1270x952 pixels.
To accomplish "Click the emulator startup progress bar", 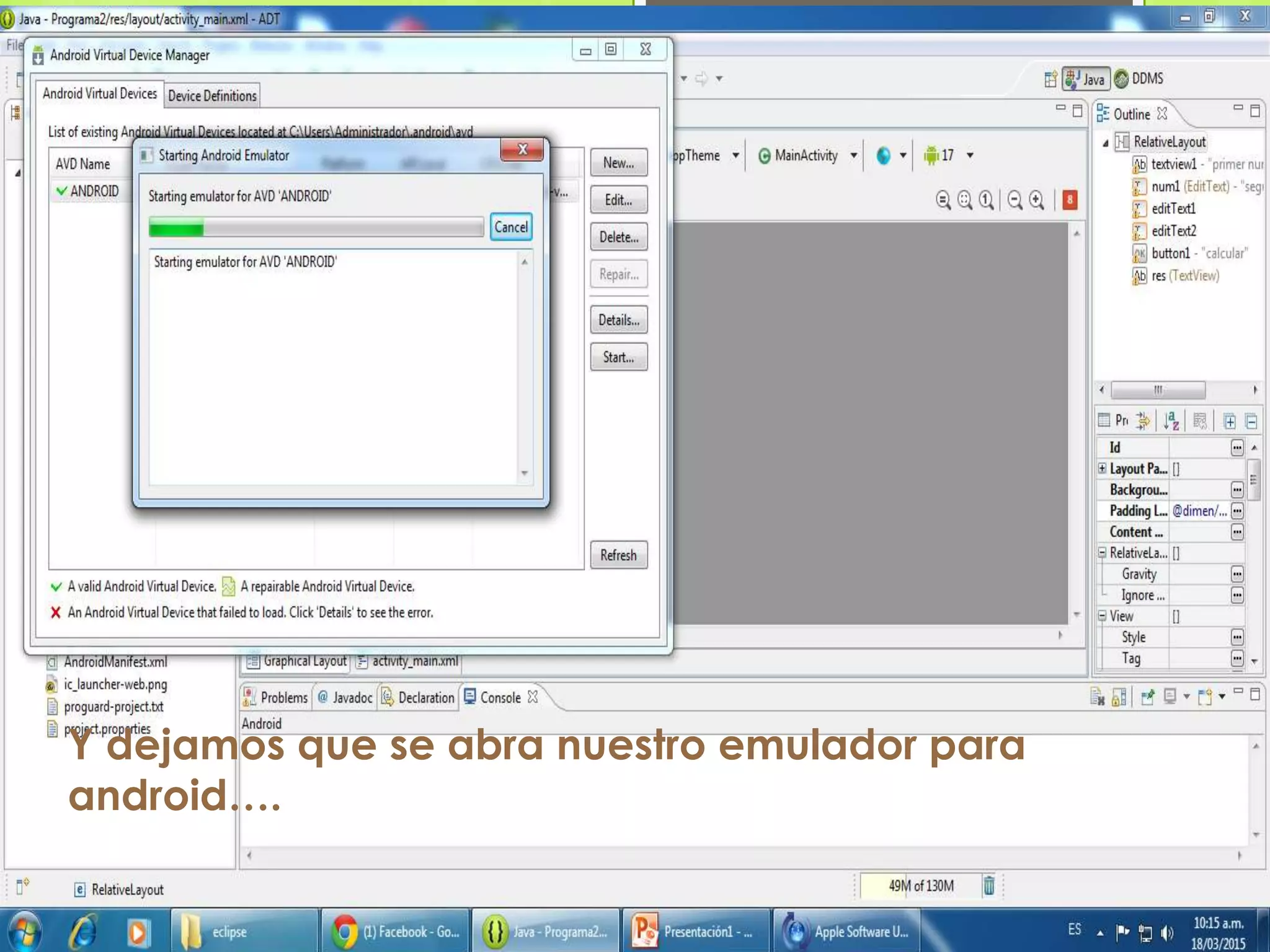I will pos(316,227).
